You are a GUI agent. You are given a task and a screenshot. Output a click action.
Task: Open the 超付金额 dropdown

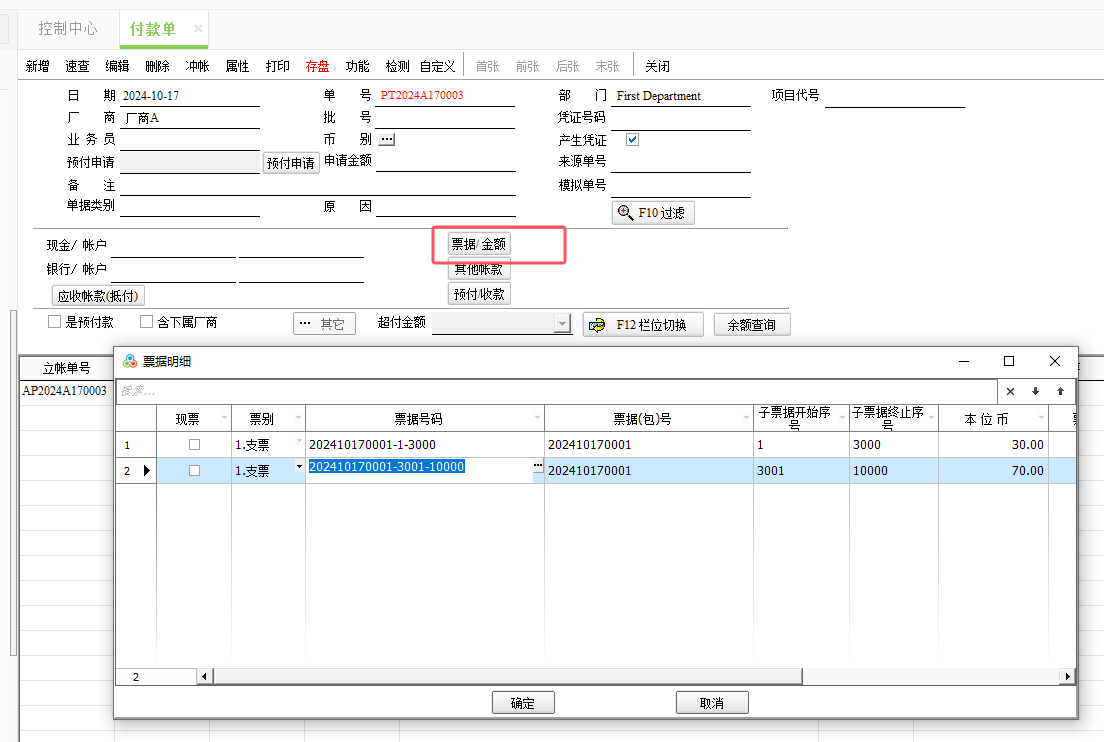(x=562, y=324)
